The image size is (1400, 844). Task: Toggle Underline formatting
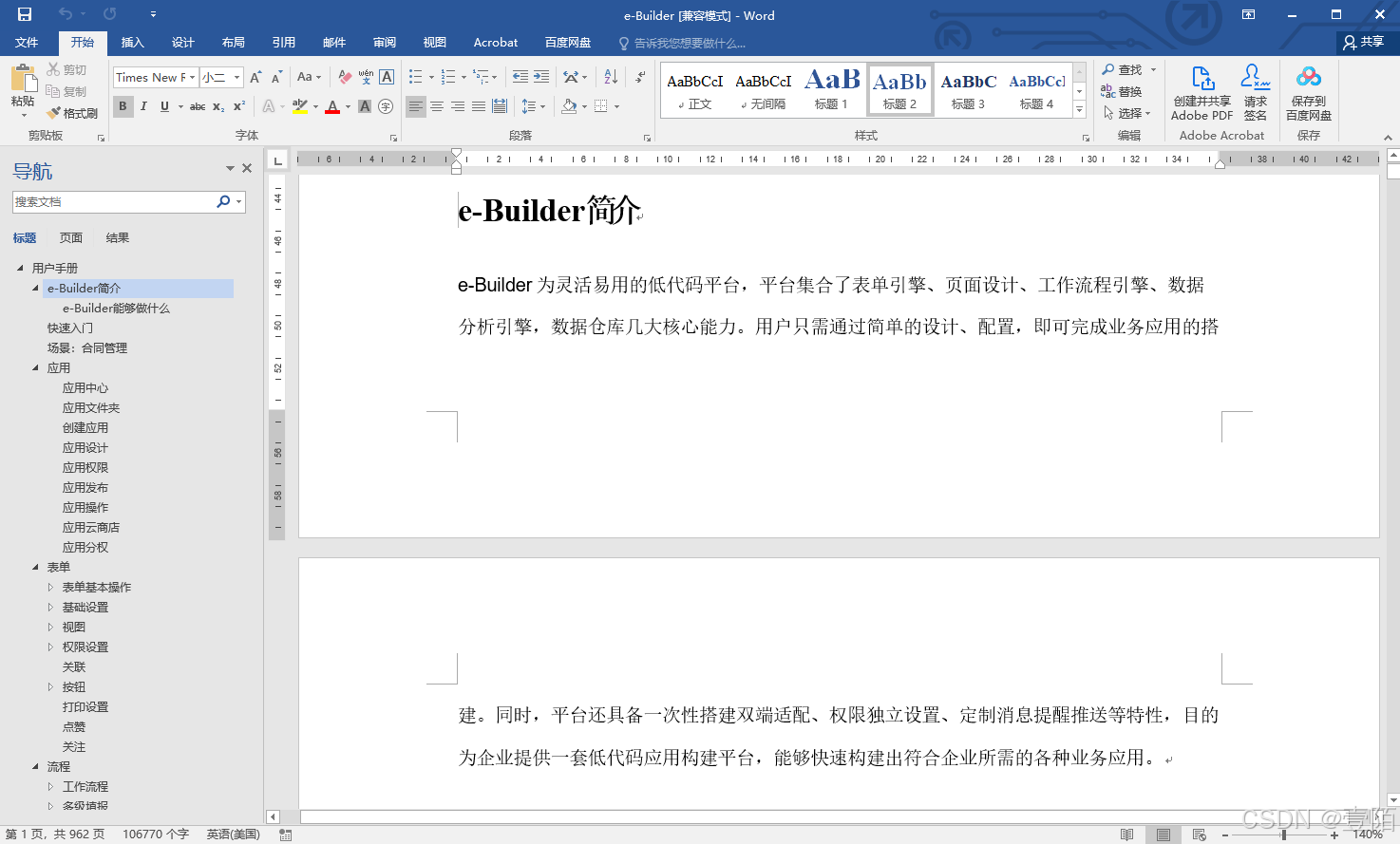pos(164,106)
